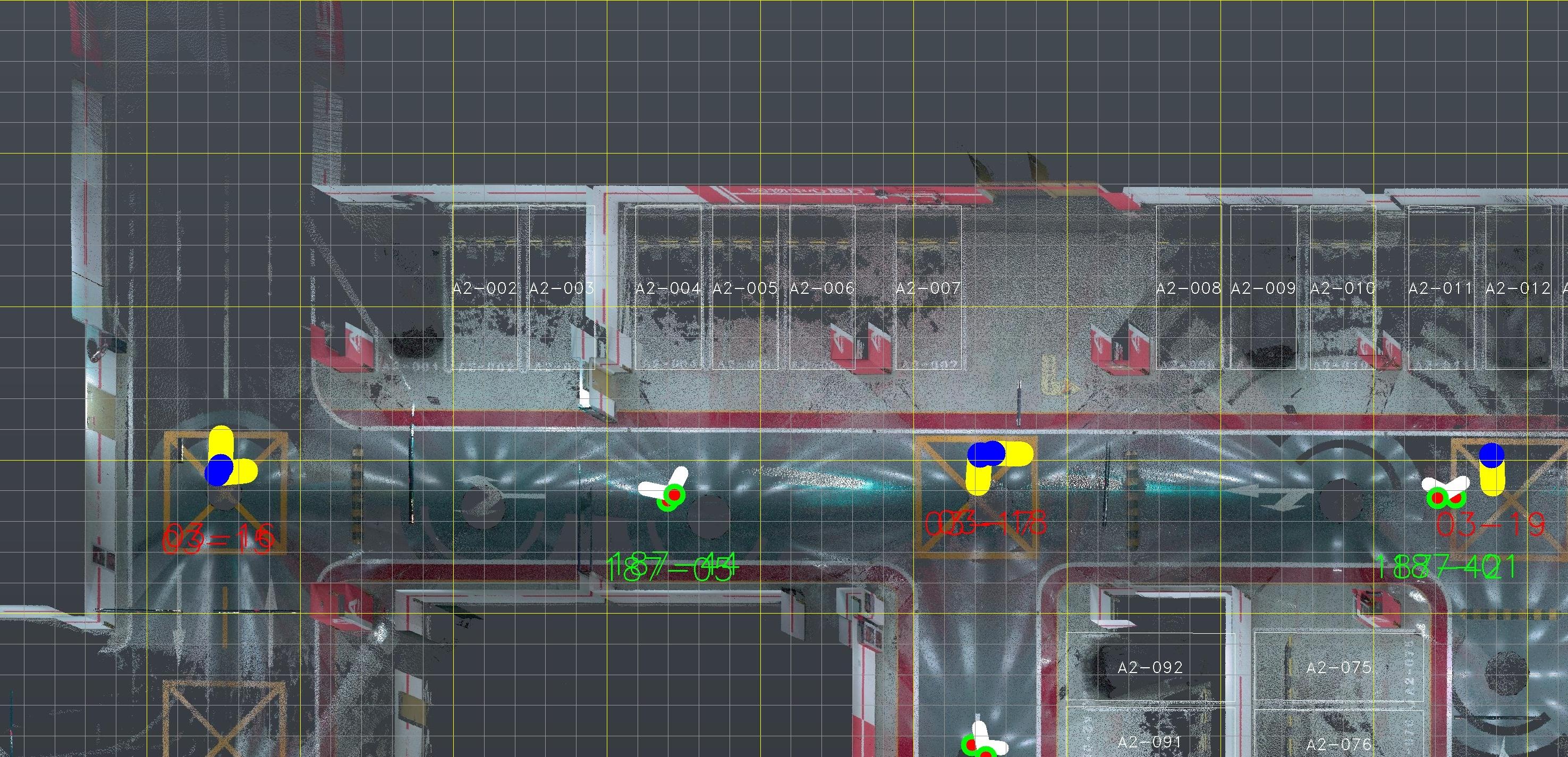
Task: Click parking space label A2-092
Action: click(x=1150, y=668)
